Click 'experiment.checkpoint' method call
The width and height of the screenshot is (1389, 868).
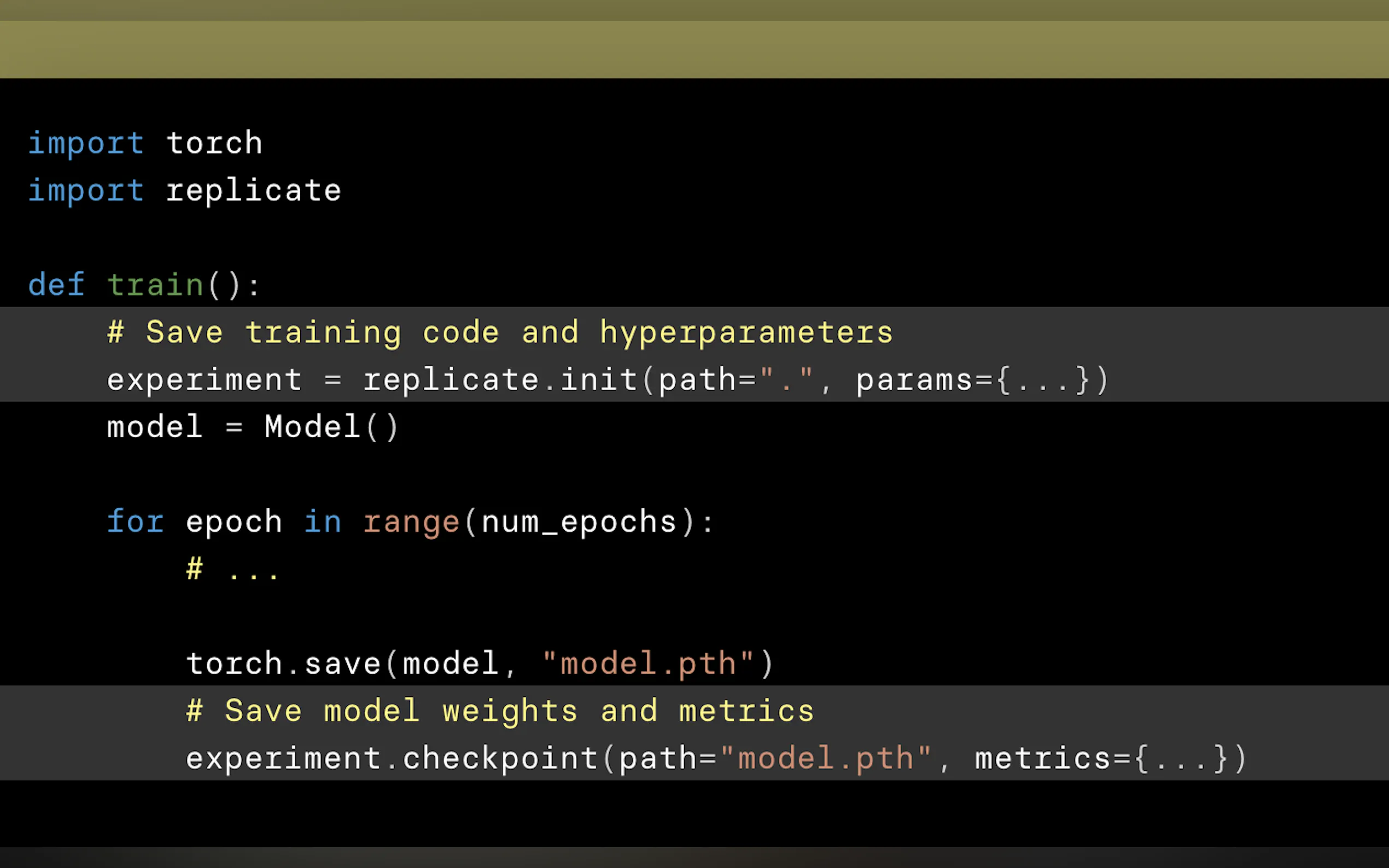392,759
